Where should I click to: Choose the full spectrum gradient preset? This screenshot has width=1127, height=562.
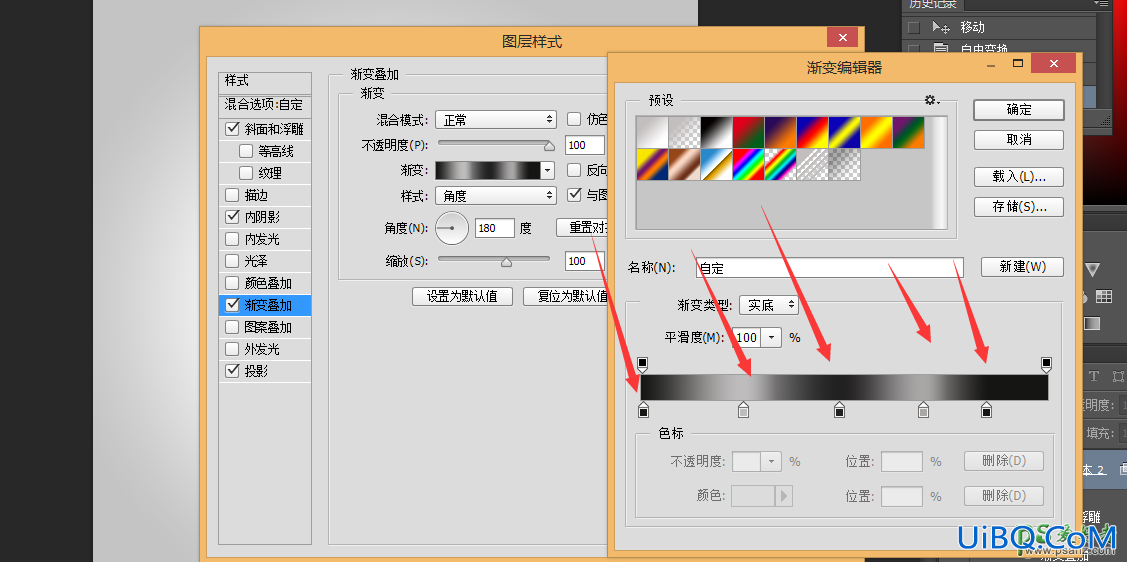(x=748, y=165)
